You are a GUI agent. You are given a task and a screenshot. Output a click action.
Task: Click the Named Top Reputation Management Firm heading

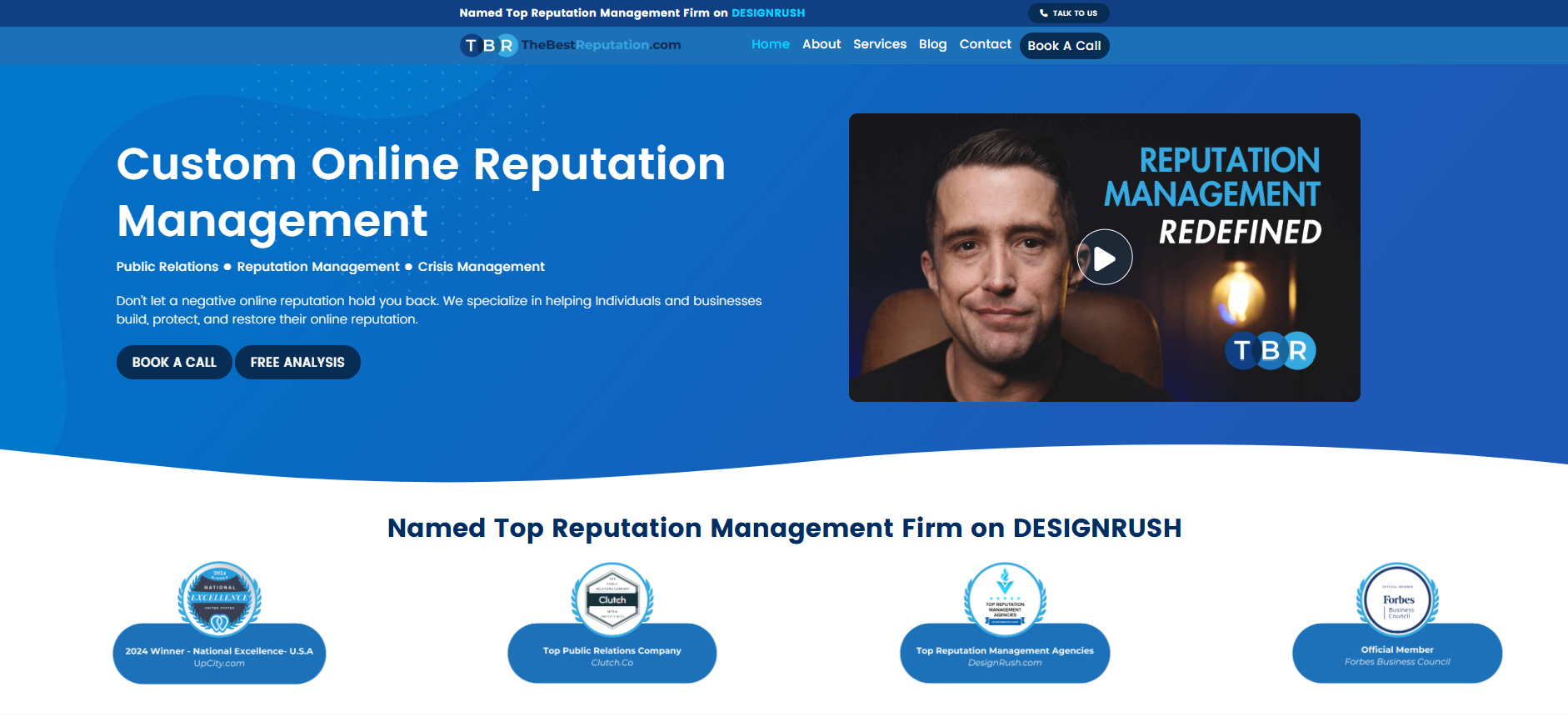coord(785,528)
